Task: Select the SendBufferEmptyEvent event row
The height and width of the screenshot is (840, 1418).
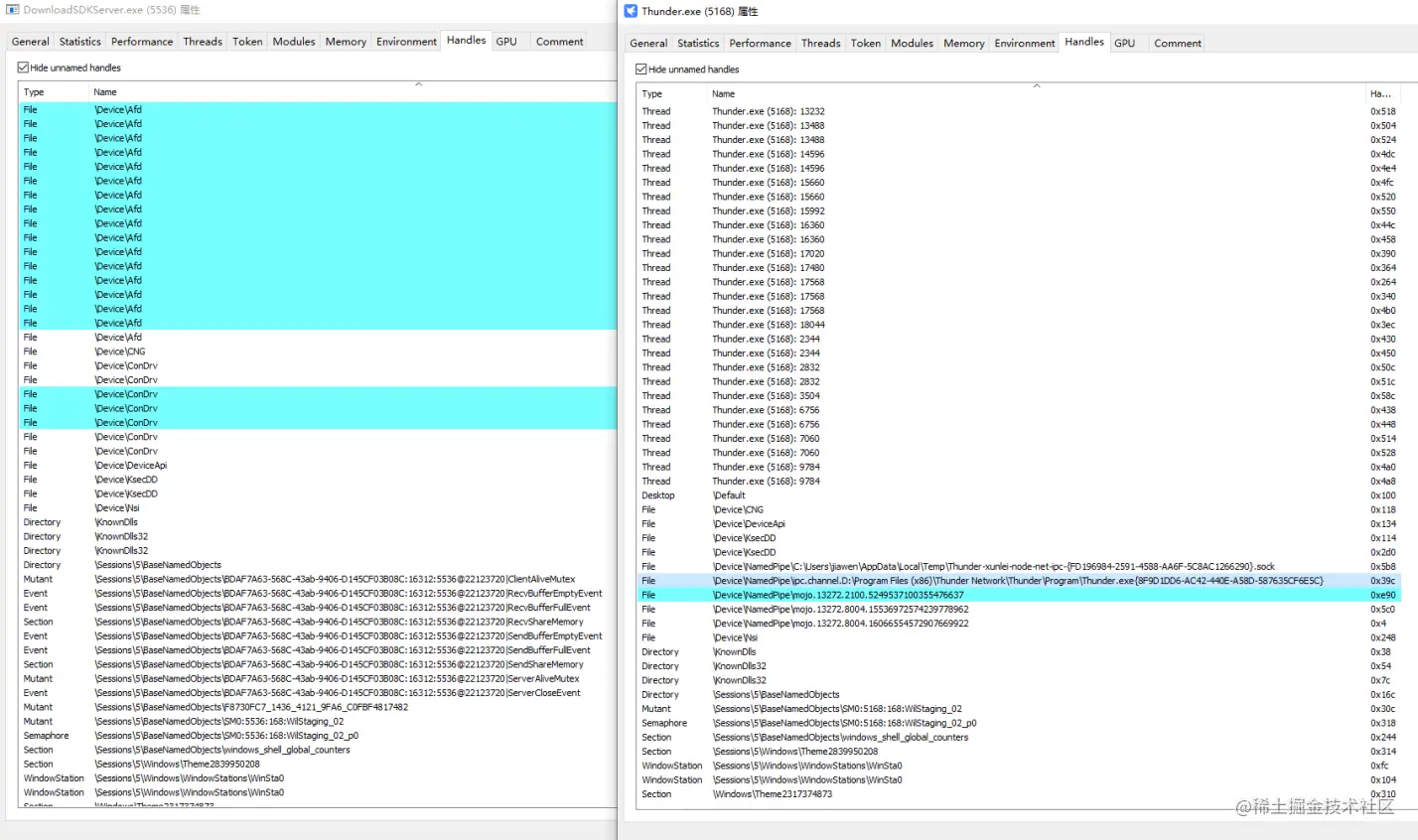Action: [x=318, y=636]
